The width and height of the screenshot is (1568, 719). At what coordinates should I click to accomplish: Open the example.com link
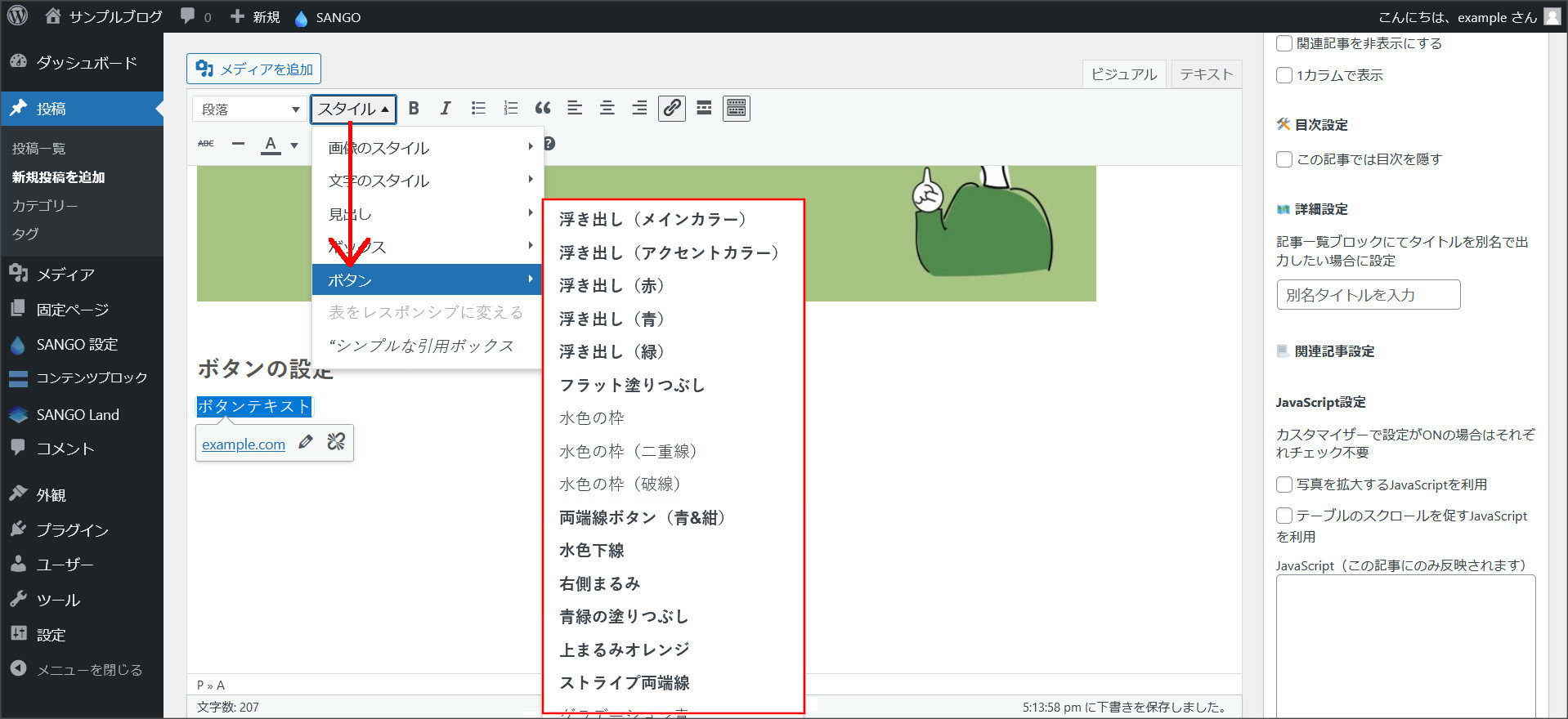pyautogui.click(x=244, y=444)
